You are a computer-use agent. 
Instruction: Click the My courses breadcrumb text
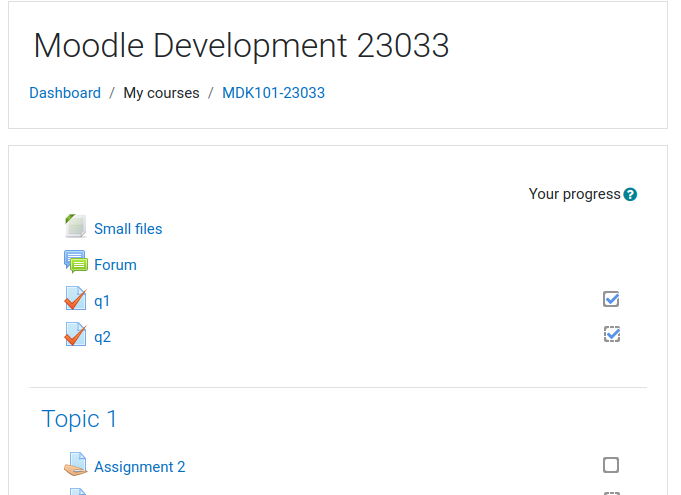click(x=161, y=93)
